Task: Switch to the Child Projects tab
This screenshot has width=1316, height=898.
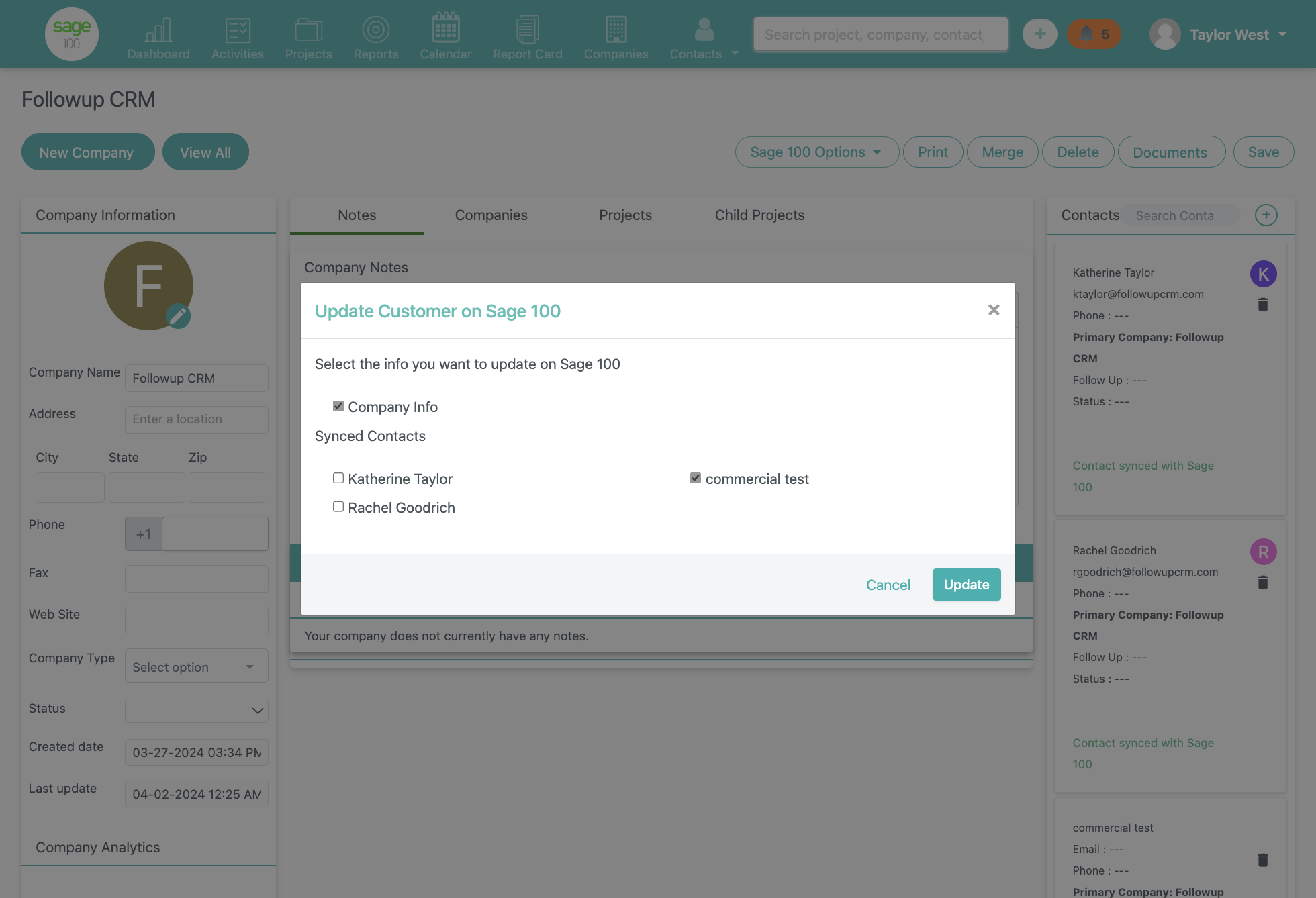Action: (760, 215)
